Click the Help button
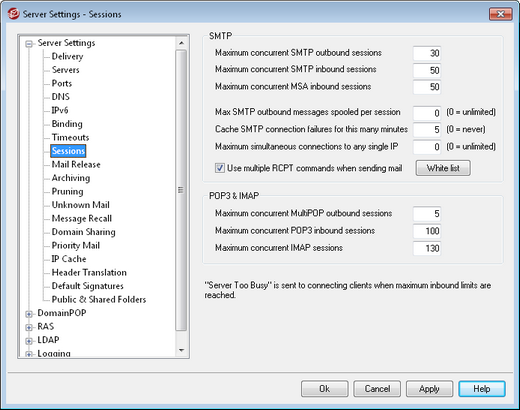 (482, 389)
